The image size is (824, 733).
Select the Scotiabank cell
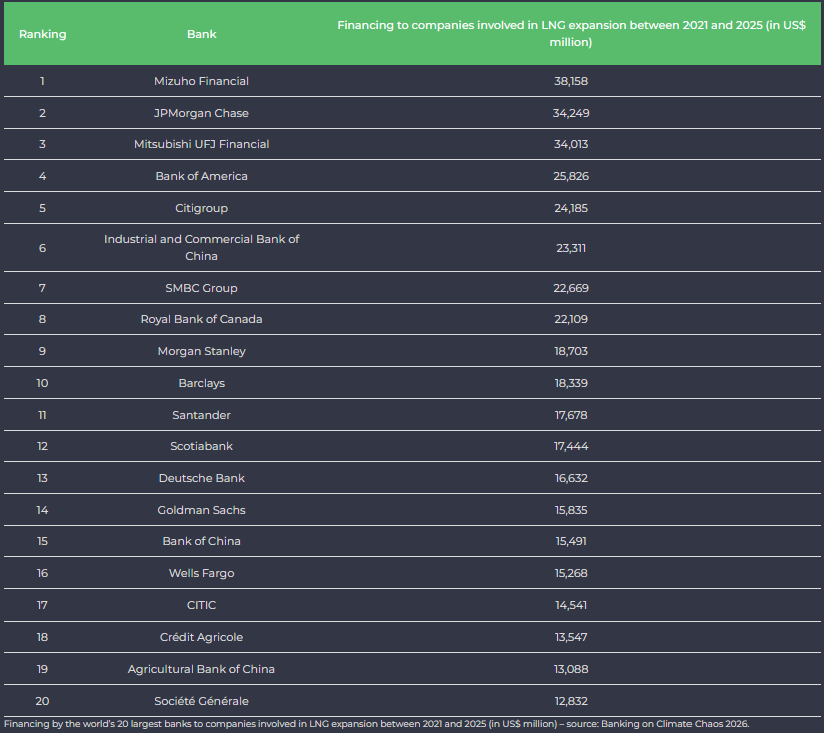(201, 446)
